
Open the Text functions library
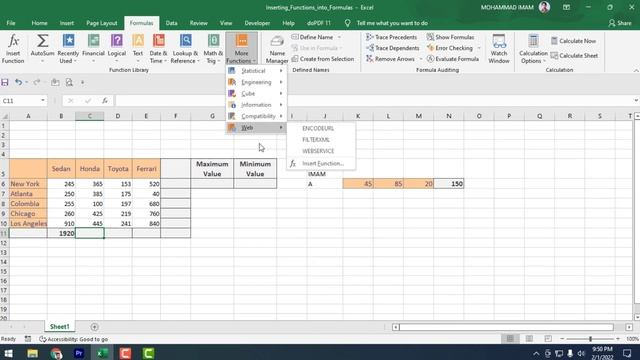click(138, 49)
